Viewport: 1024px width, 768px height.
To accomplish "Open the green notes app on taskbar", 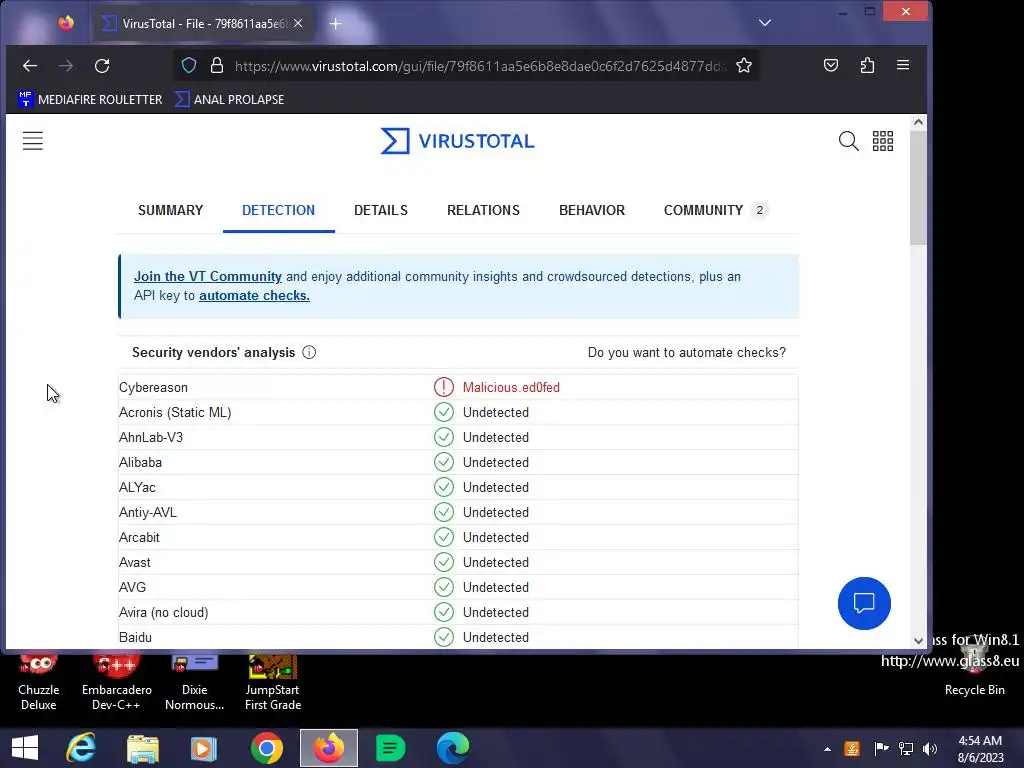I will click(x=391, y=748).
